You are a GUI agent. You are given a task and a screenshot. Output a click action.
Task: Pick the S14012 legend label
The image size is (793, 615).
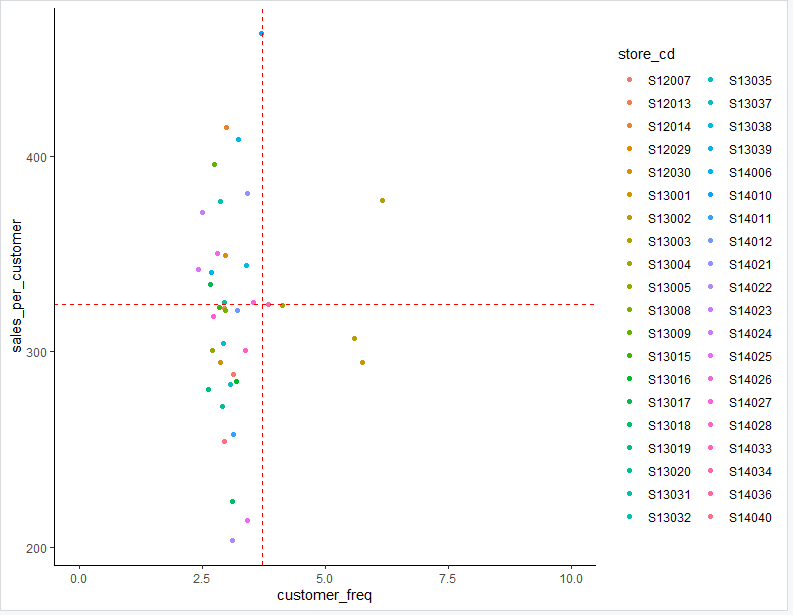750,242
